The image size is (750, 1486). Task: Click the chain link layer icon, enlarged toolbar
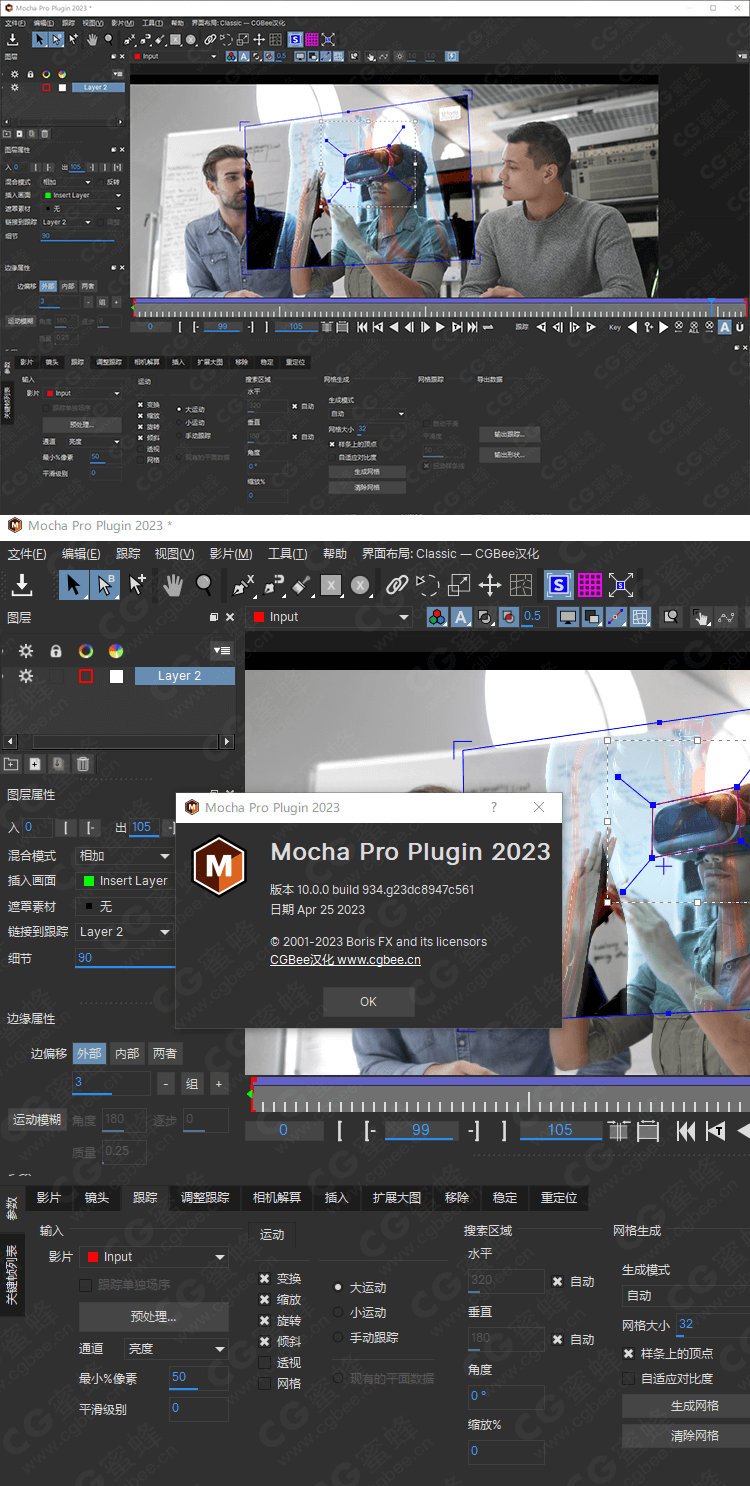tap(397, 585)
